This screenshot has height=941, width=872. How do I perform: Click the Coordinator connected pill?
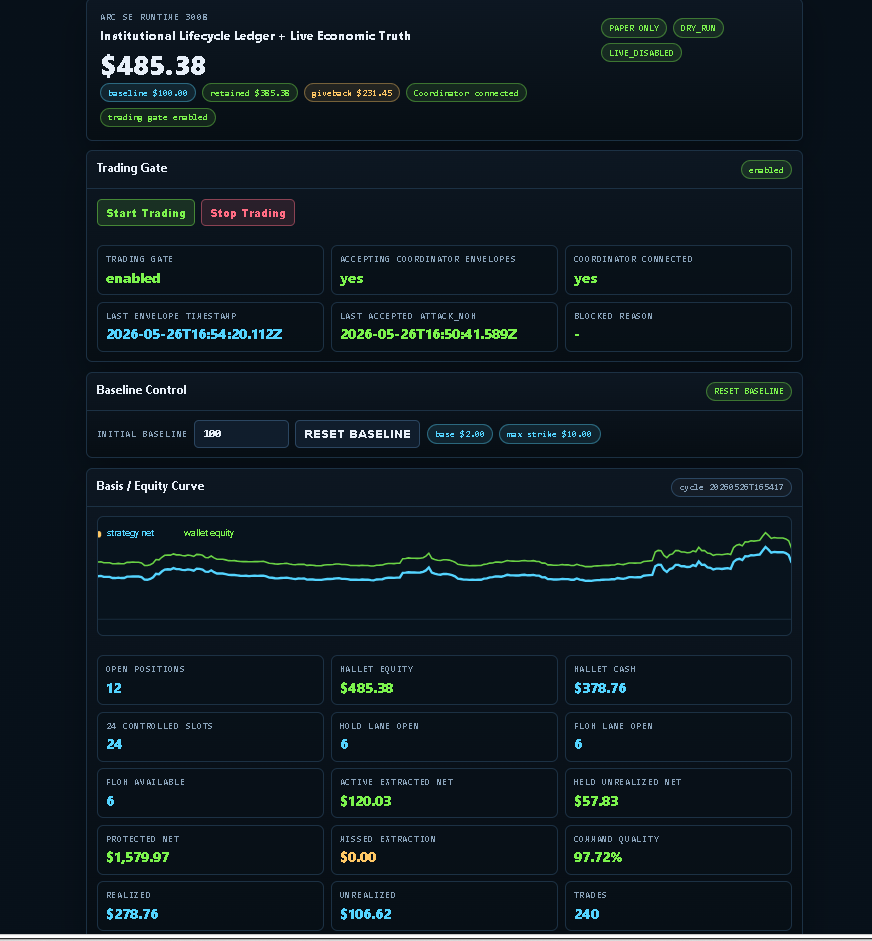pos(466,93)
